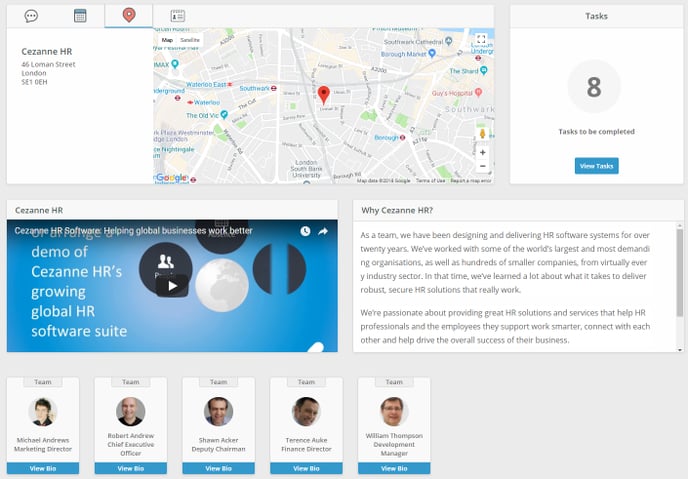The width and height of the screenshot is (688, 479).
Task: Click the scrollbar down arrow
Action: 680,350
